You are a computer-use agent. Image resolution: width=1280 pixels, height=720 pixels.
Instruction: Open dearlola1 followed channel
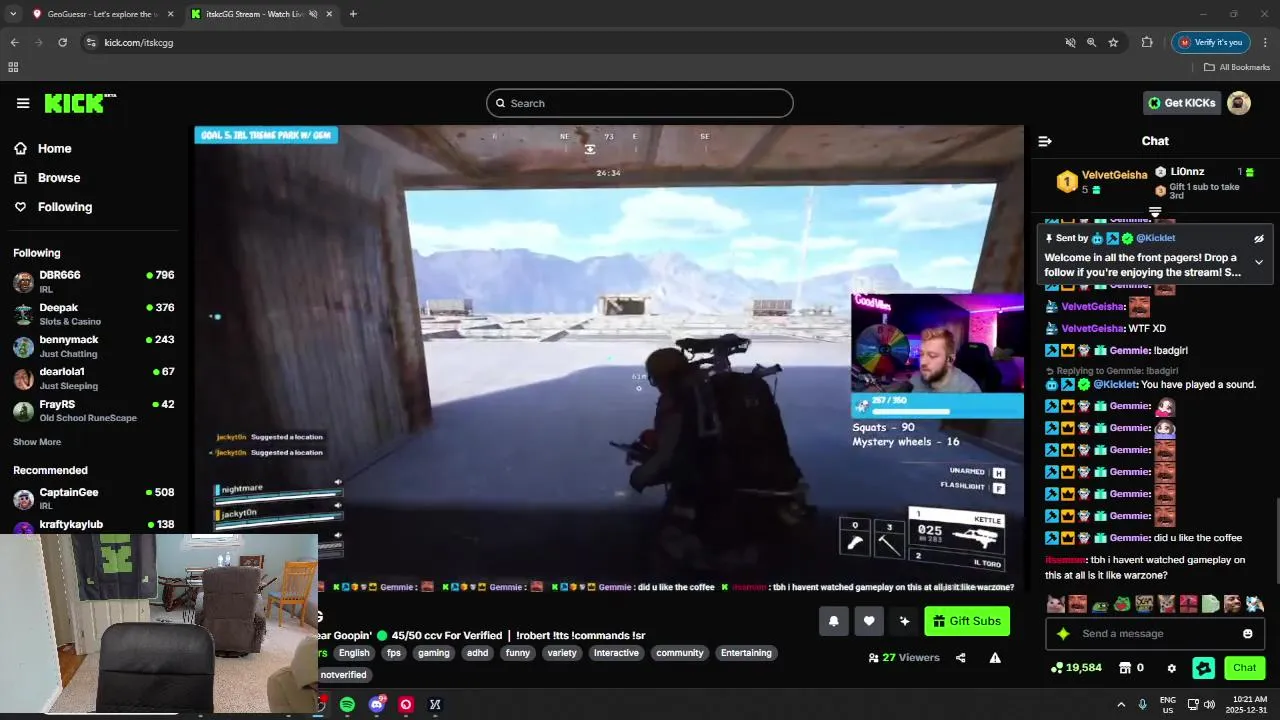(93, 378)
